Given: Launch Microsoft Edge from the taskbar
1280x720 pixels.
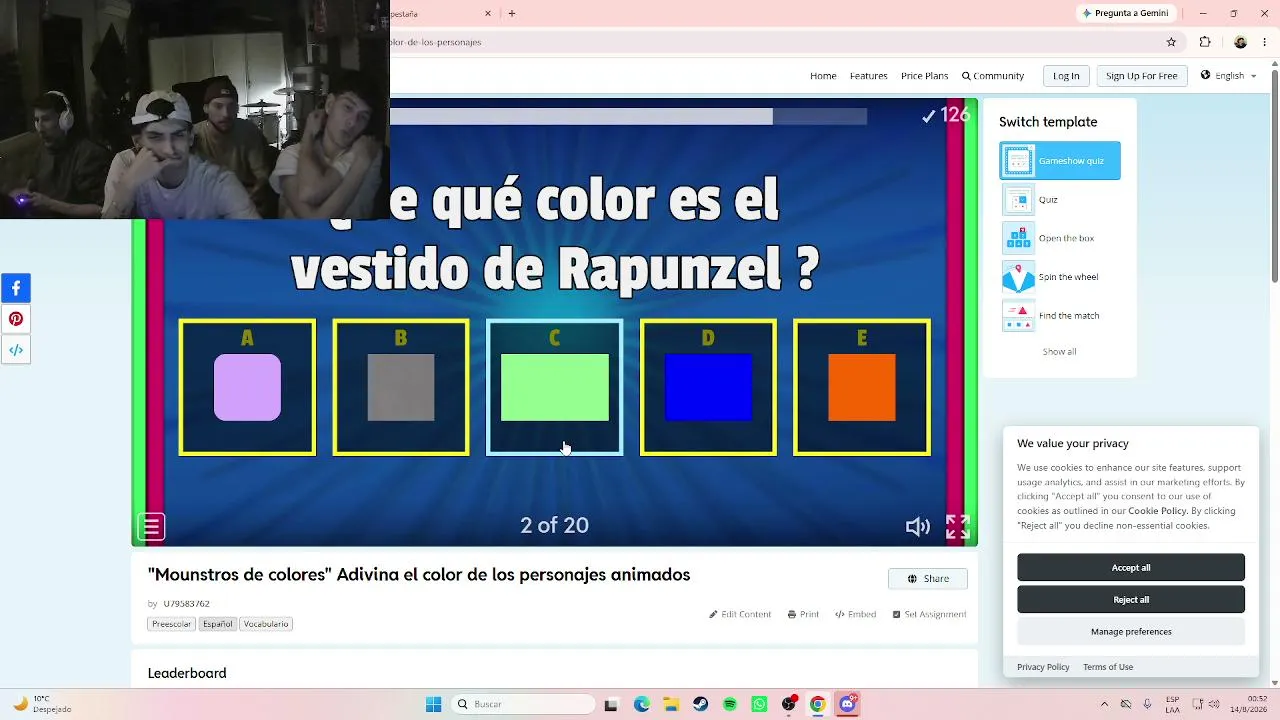Looking at the screenshot, I should click(641, 704).
